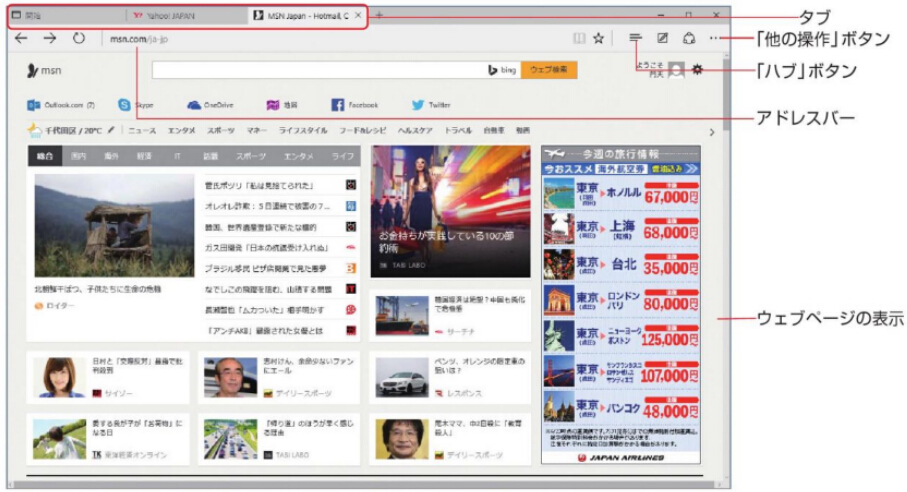Image resolution: width=907 pixels, height=492 pixels.
Task: Open the Skype shortcut
Action: (x=136, y=105)
